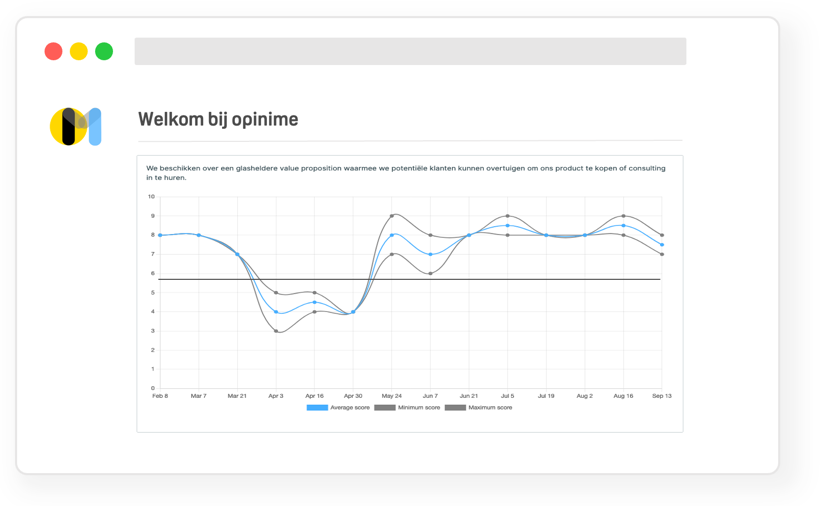820x506 pixels.
Task: Toggle the Average score legend series
Action: pos(337,408)
